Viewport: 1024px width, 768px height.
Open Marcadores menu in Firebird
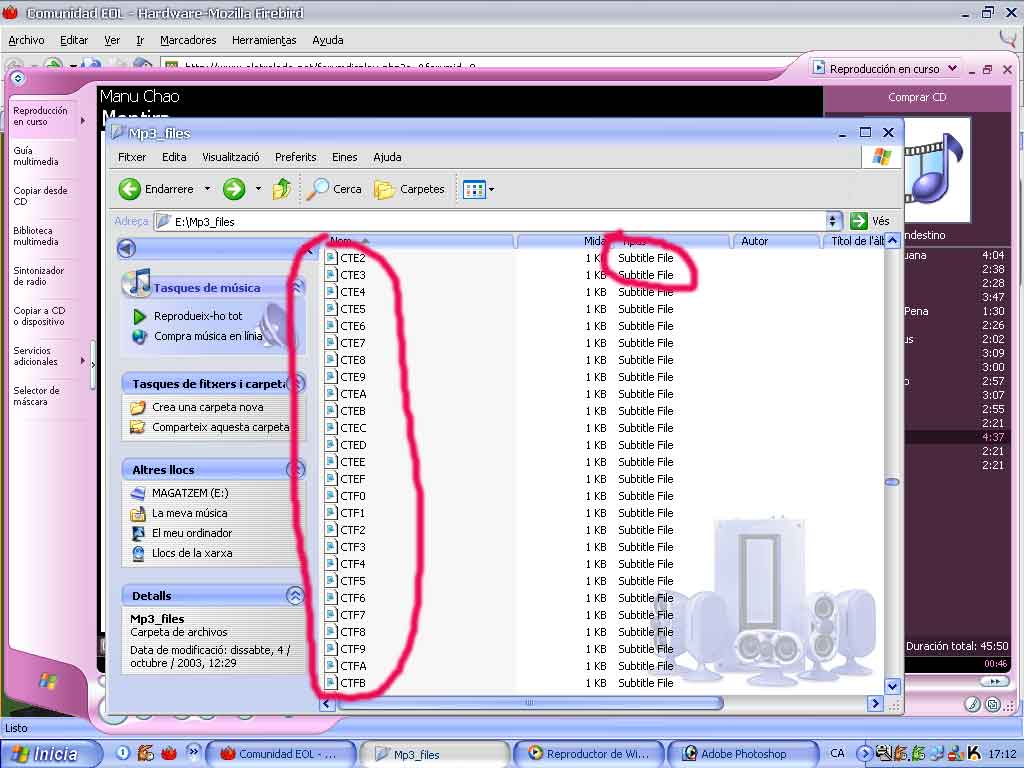[188, 40]
